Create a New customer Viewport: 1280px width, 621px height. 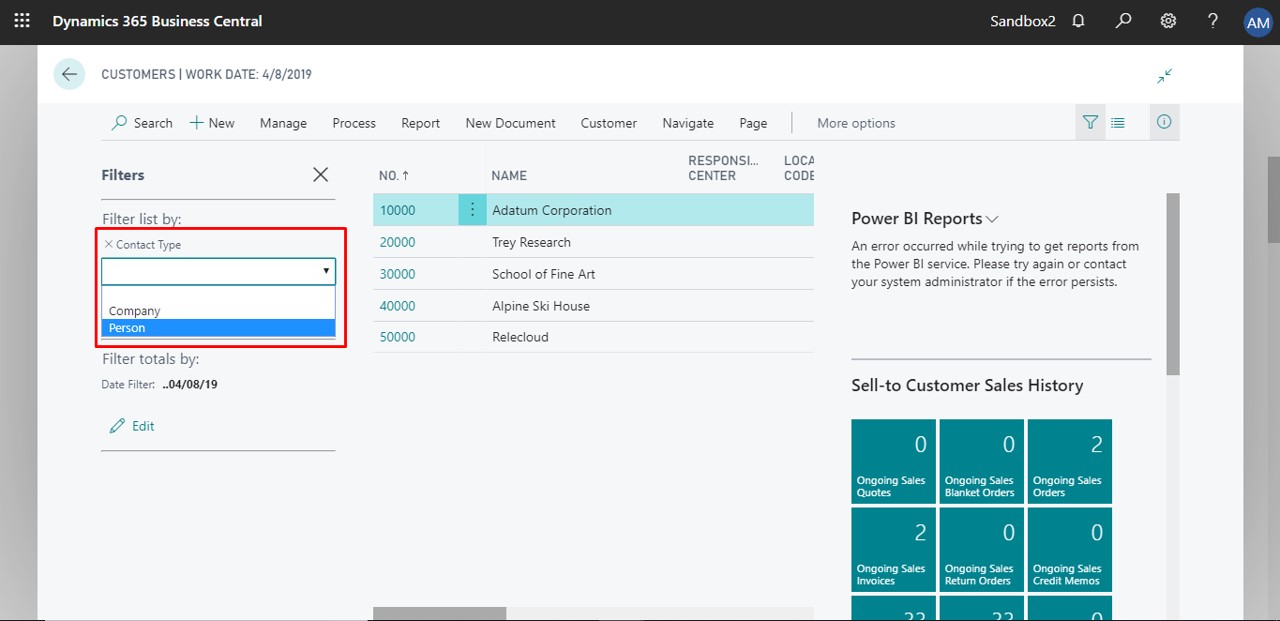tap(212, 123)
